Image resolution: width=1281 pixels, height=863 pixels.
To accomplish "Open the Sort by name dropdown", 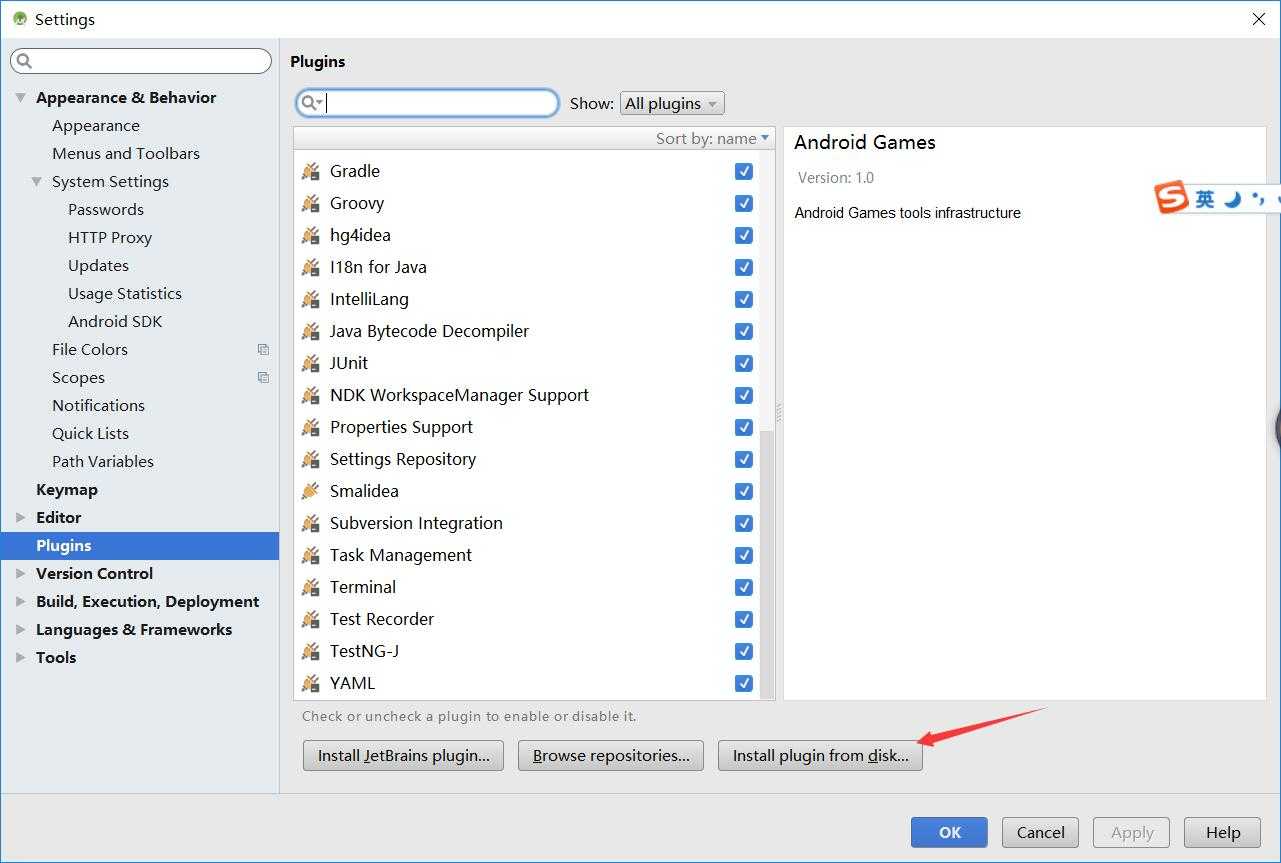I will tap(713, 138).
